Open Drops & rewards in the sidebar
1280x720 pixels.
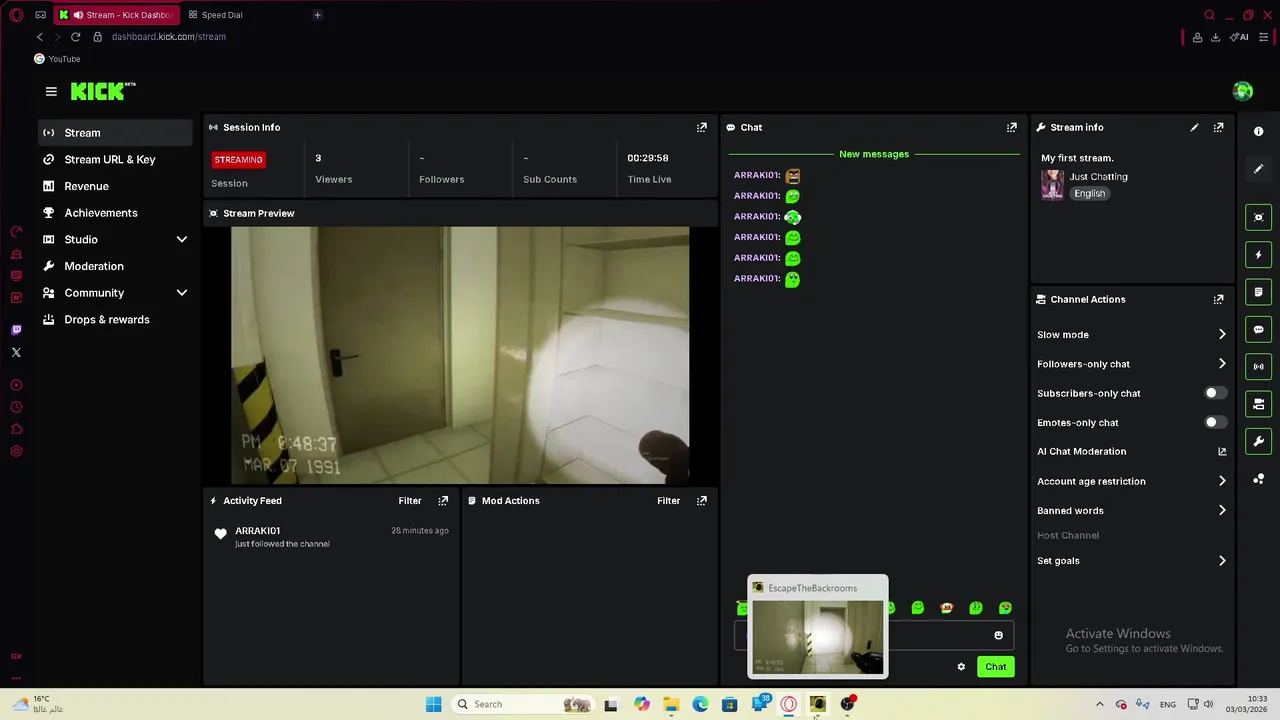click(x=115, y=320)
